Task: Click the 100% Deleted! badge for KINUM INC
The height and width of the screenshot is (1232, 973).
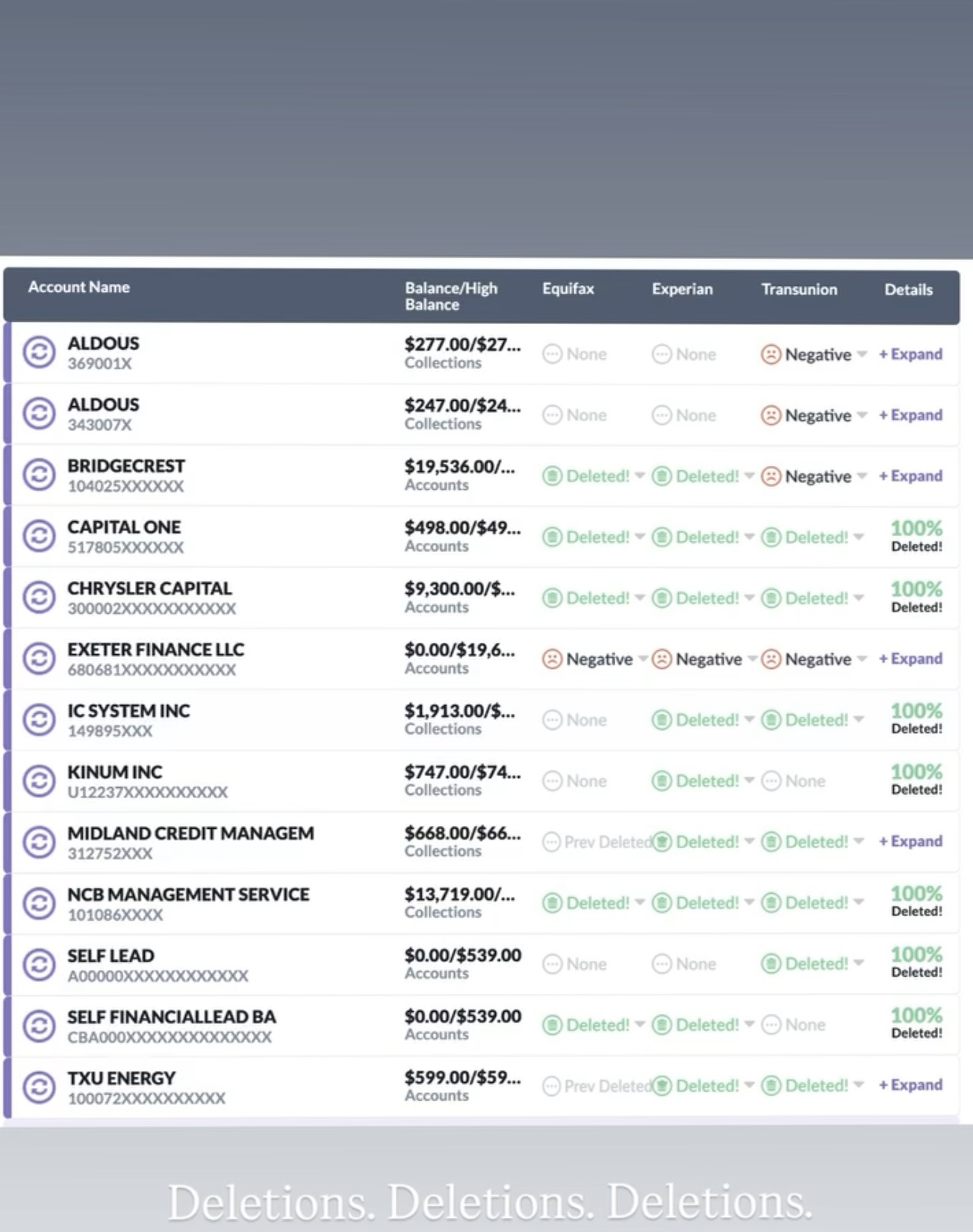Action: (916, 780)
